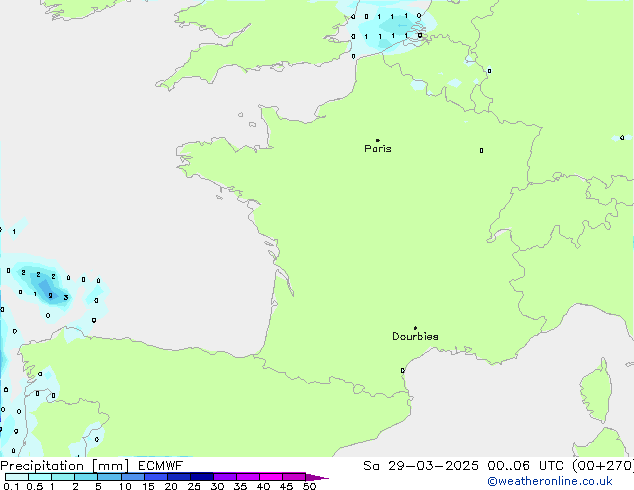Click the 00..06 UTC time range

[x=525, y=466]
